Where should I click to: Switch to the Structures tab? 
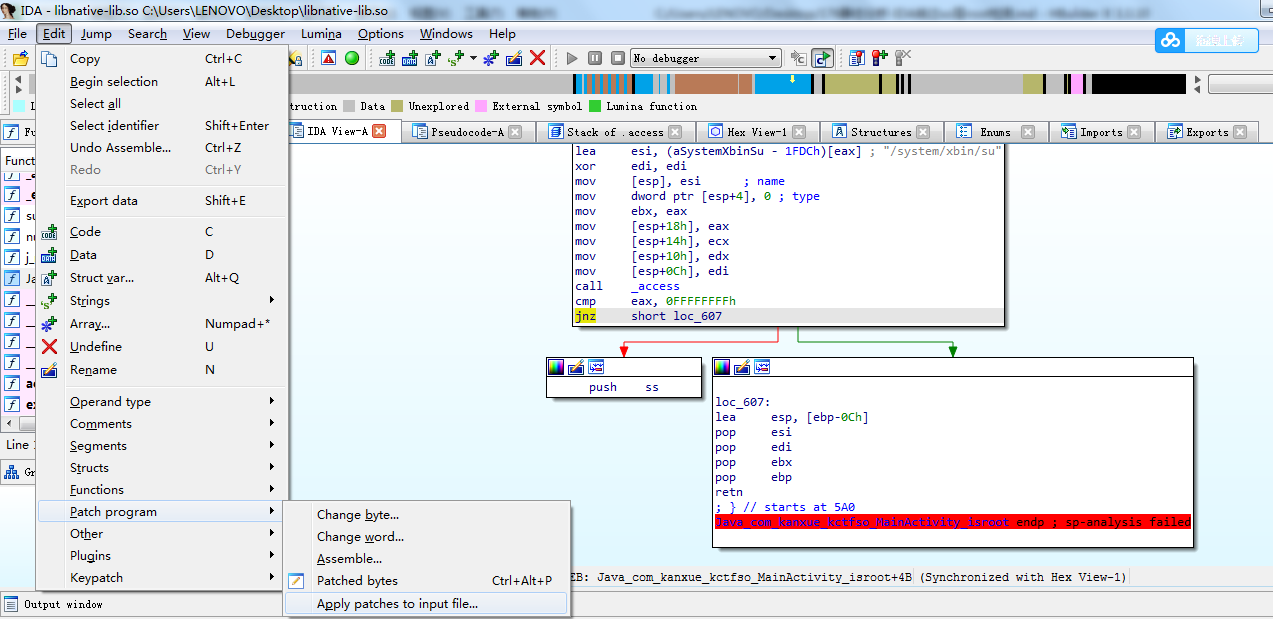pyautogui.click(x=881, y=131)
